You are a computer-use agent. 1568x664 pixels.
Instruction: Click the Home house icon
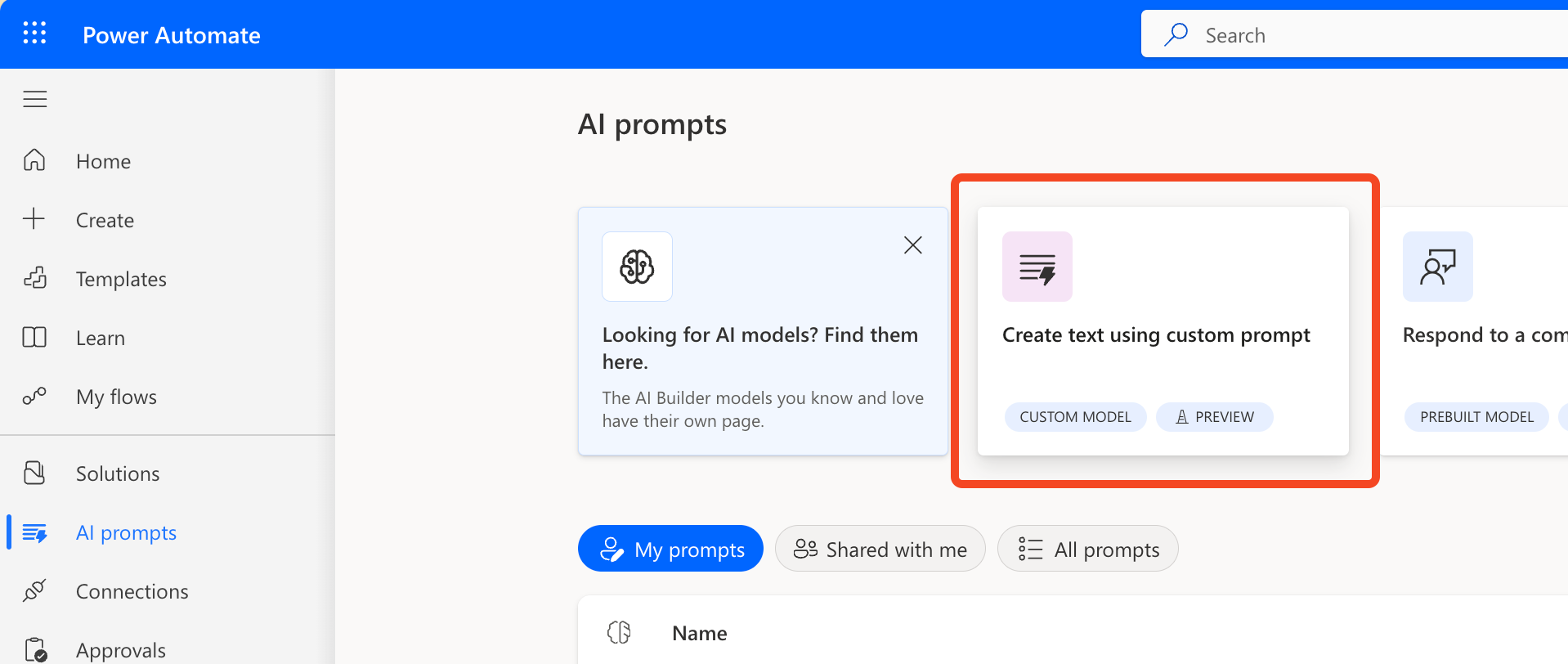click(x=34, y=160)
